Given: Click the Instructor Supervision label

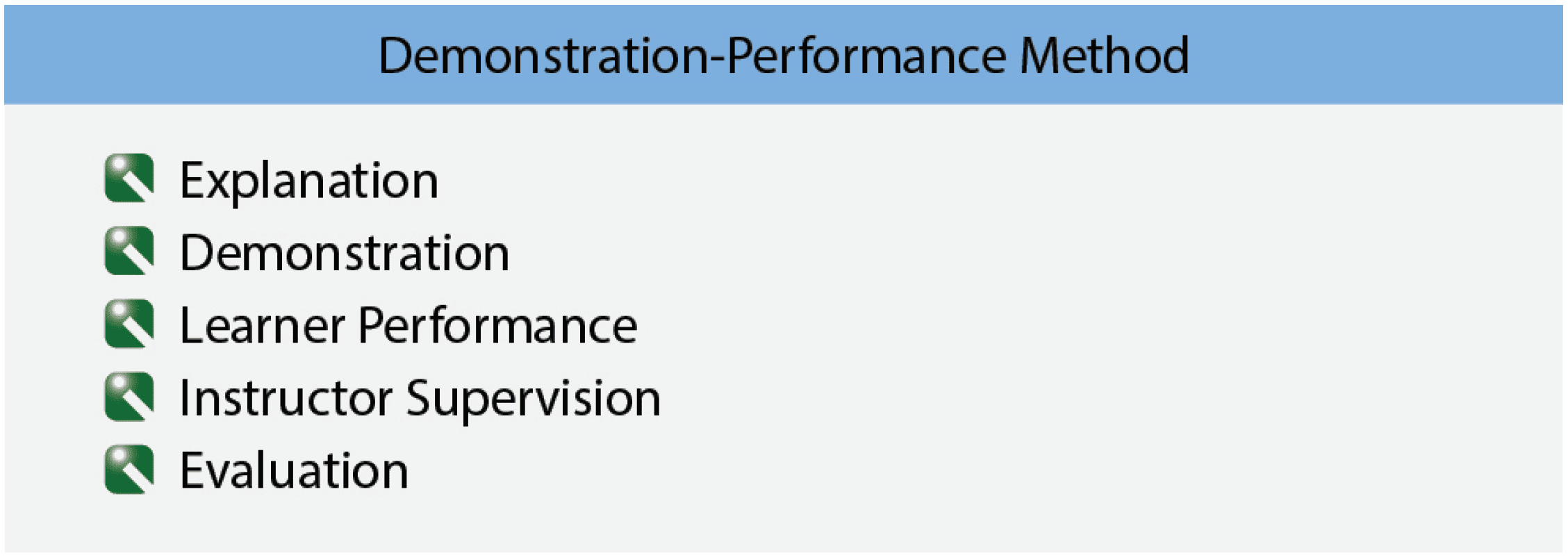Looking at the screenshot, I should click(x=420, y=399).
